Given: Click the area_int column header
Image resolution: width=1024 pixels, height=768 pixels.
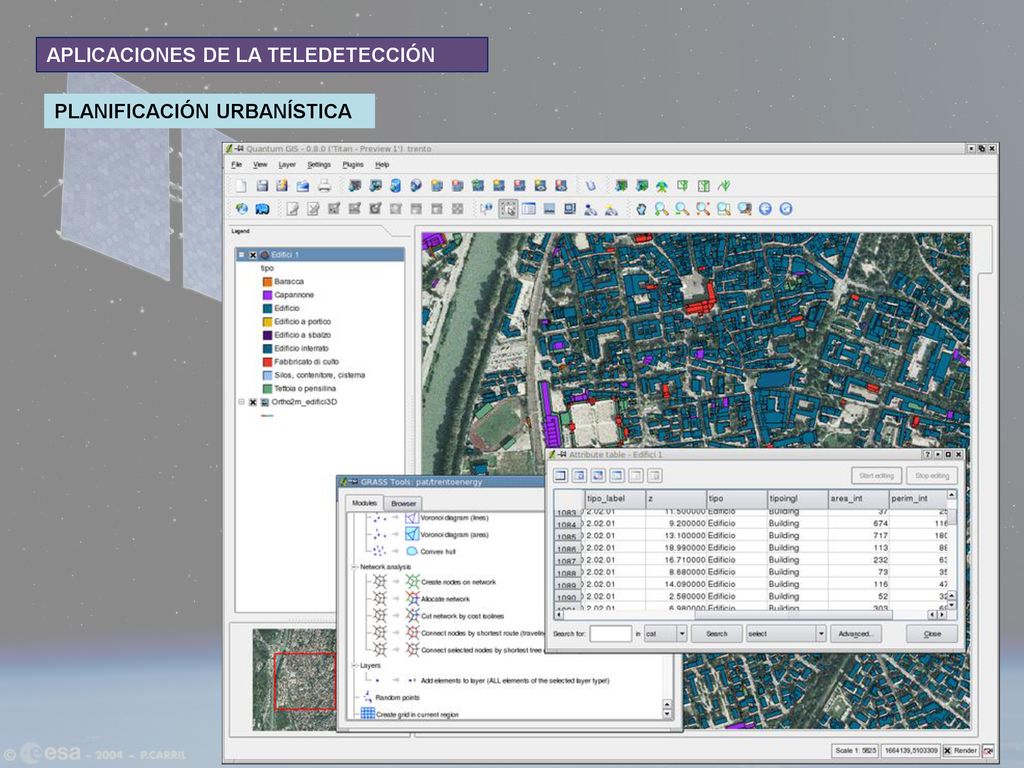Looking at the screenshot, I should coord(858,498).
